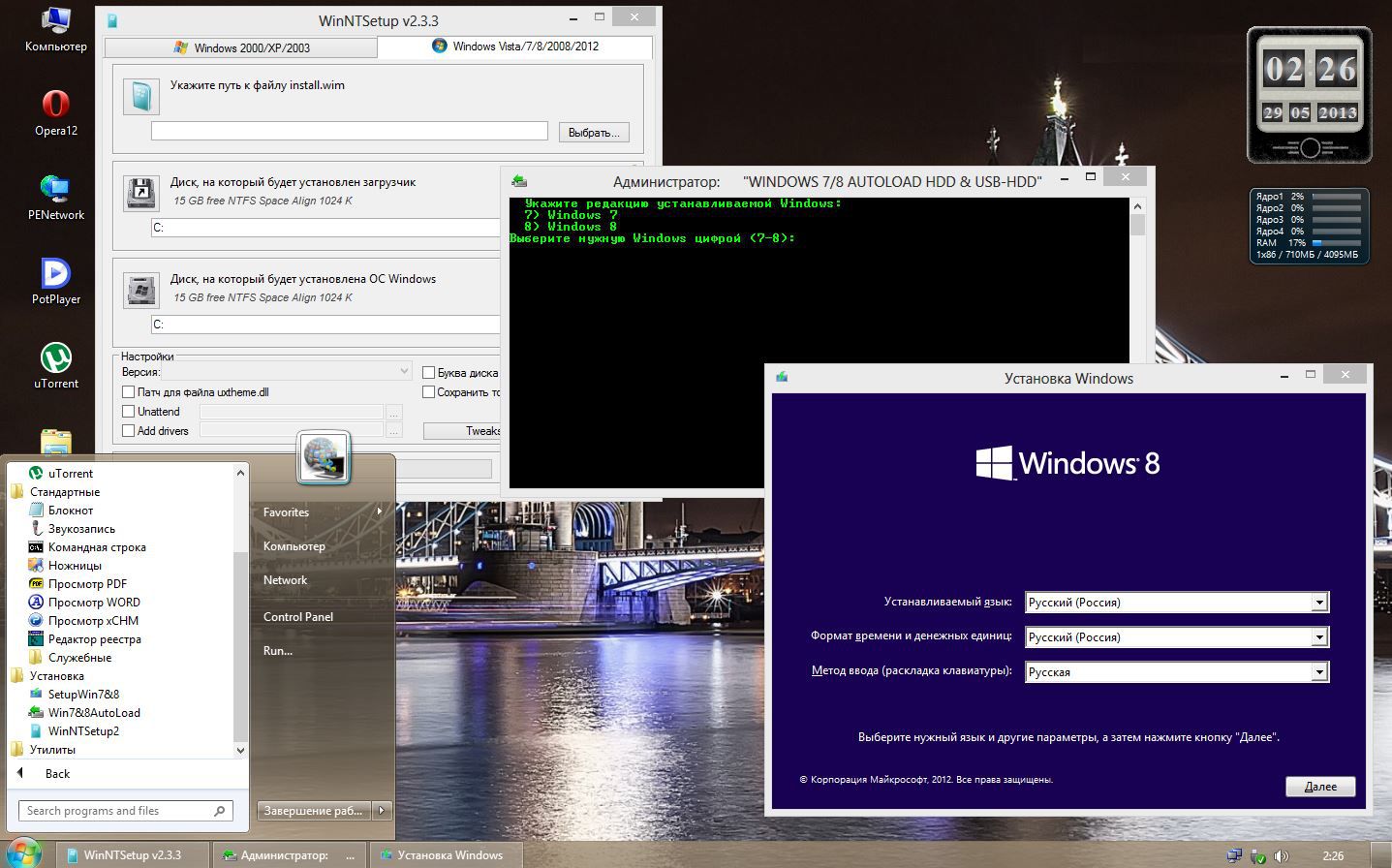The image size is (1392, 868).
Task: Open uTorrent desktop shortcut
Action: click(x=56, y=366)
